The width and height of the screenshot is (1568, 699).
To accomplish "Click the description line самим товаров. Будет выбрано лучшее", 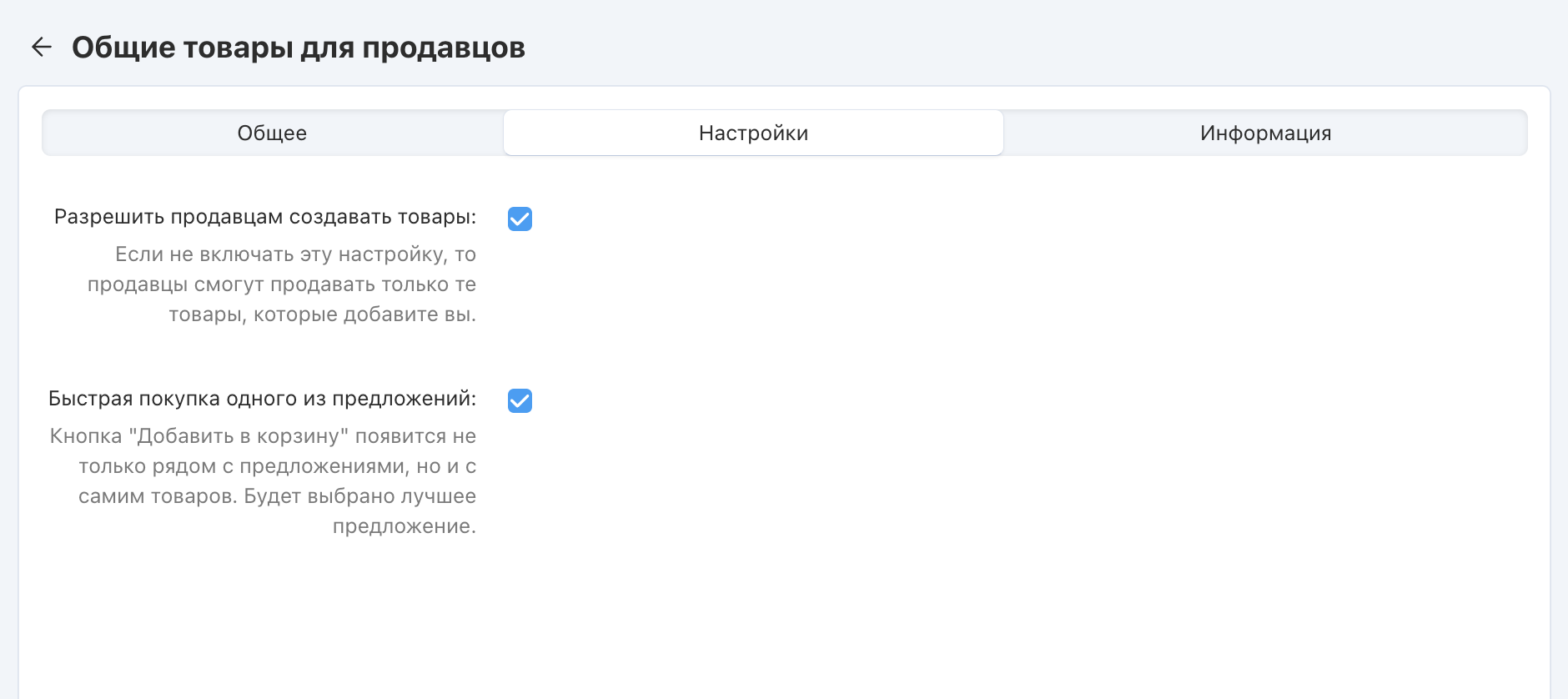I will coord(277,496).
